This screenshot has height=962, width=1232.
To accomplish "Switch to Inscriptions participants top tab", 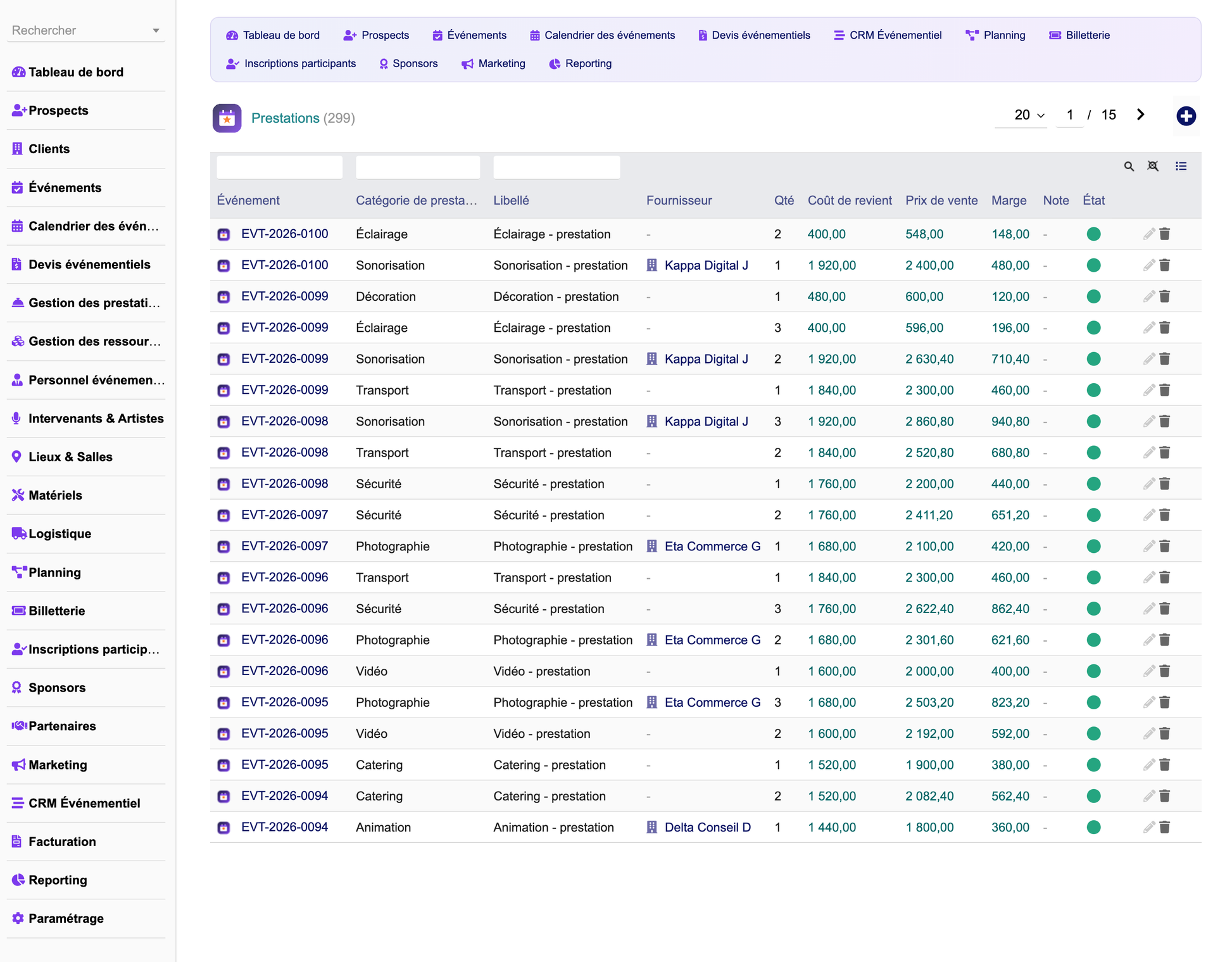I will click(x=291, y=64).
